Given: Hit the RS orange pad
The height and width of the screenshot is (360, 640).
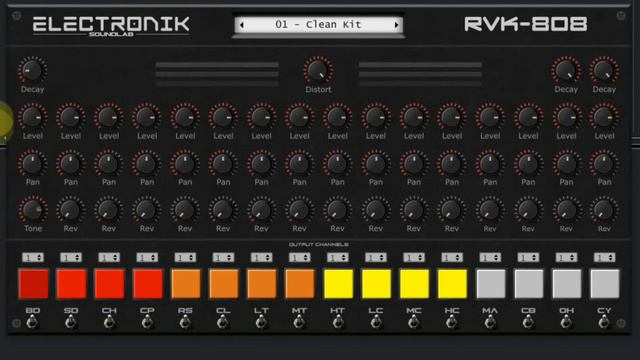Looking at the screenshot, I should point(186,284).
